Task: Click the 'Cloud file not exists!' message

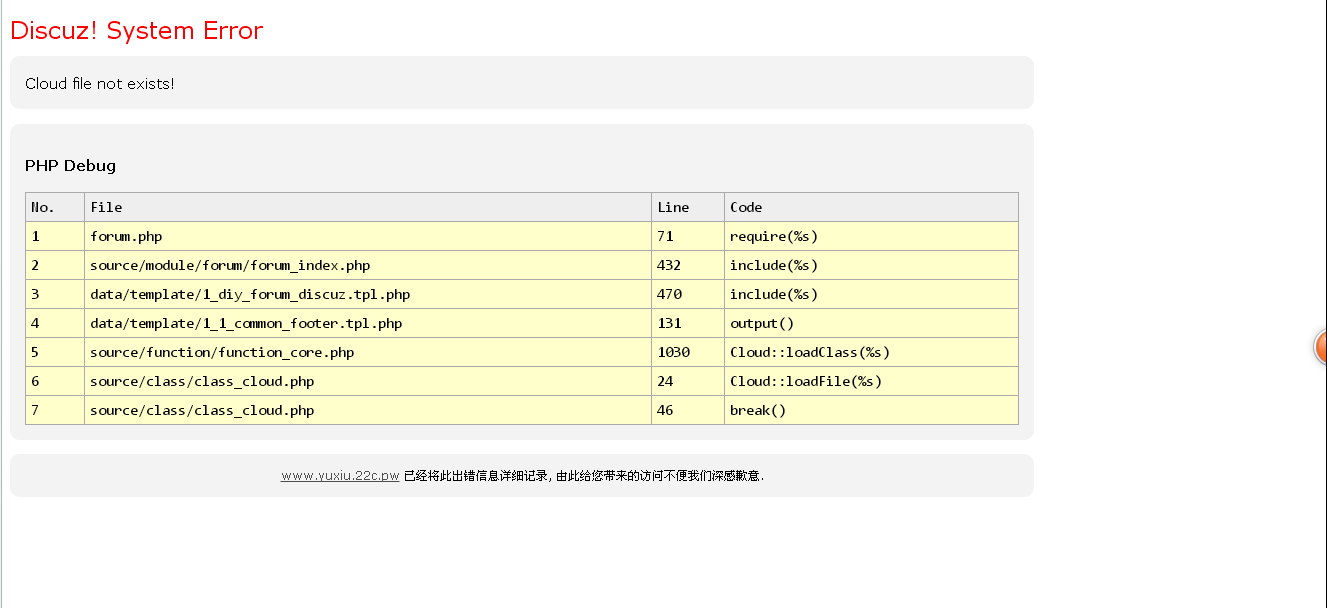Action: click(100, 83)
